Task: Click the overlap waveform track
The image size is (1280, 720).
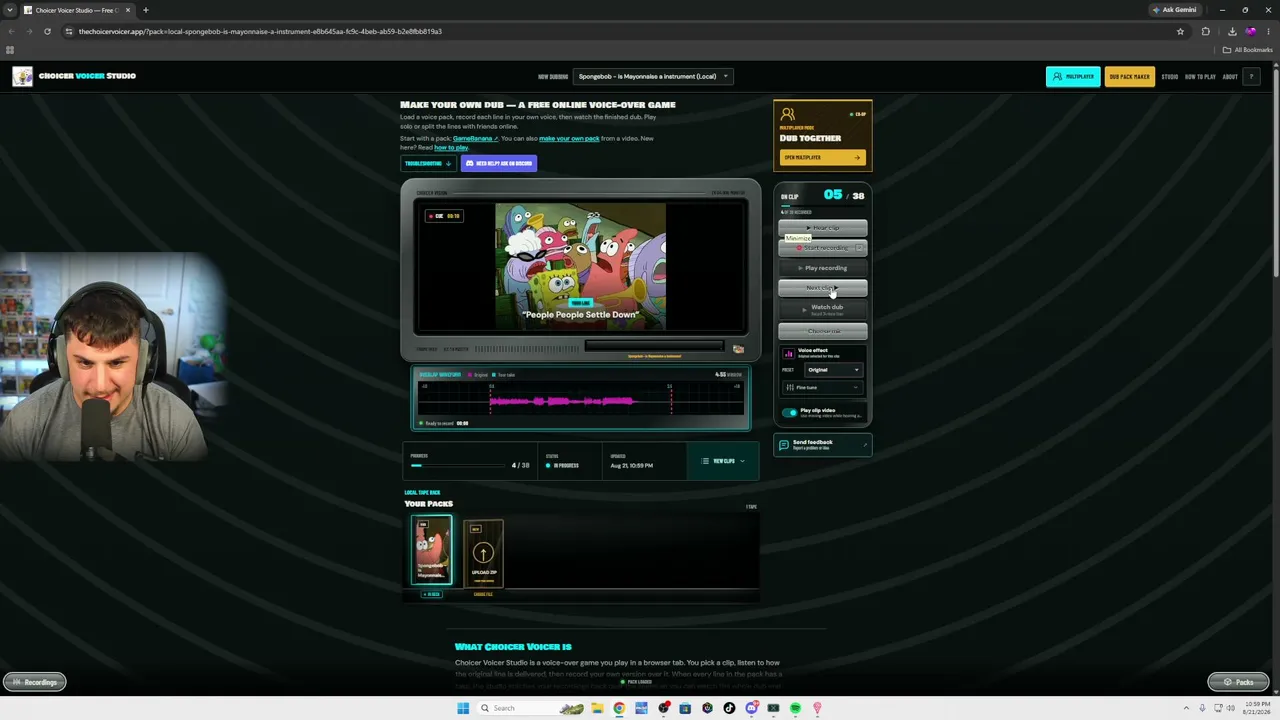Action: point(580,400)
